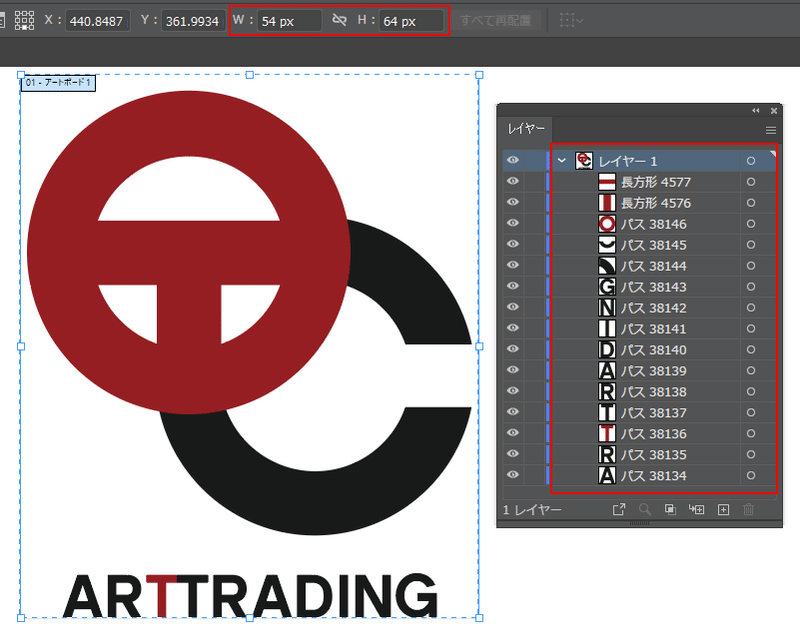Screen dimensions: 800x633
Task: Hide the レイヤー 1 layer
Action: [x=513, y=160]
